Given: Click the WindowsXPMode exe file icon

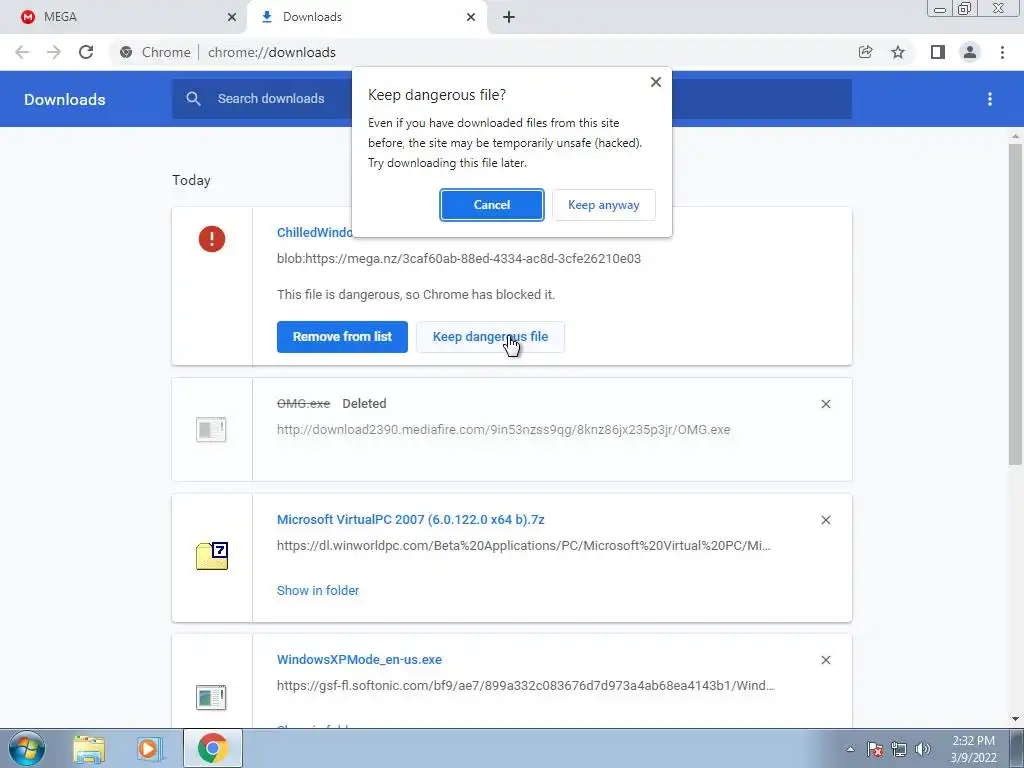Looking at the screenshot, I should 211,697.
